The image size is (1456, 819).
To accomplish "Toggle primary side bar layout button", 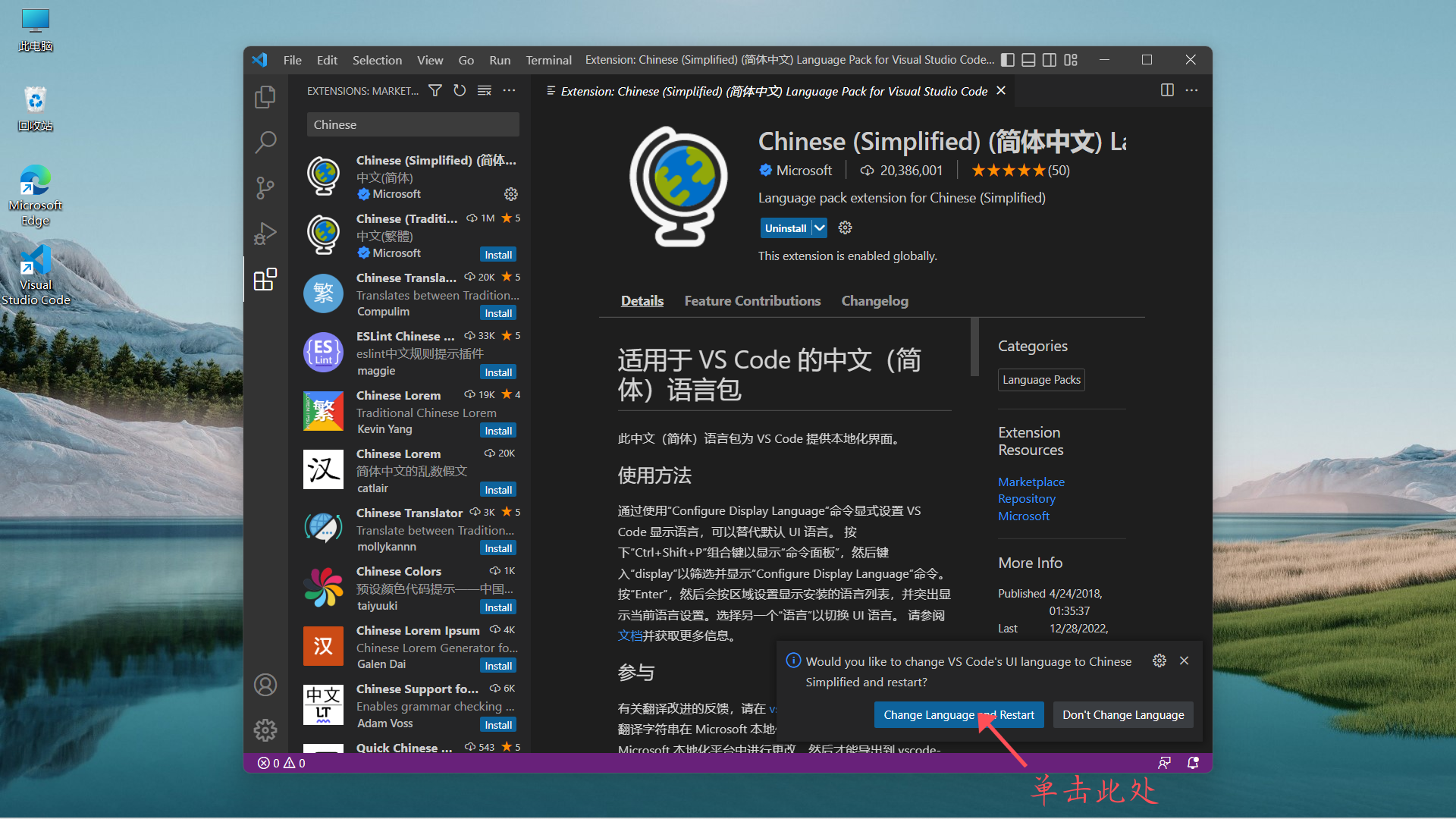I will pos(1008,60).
